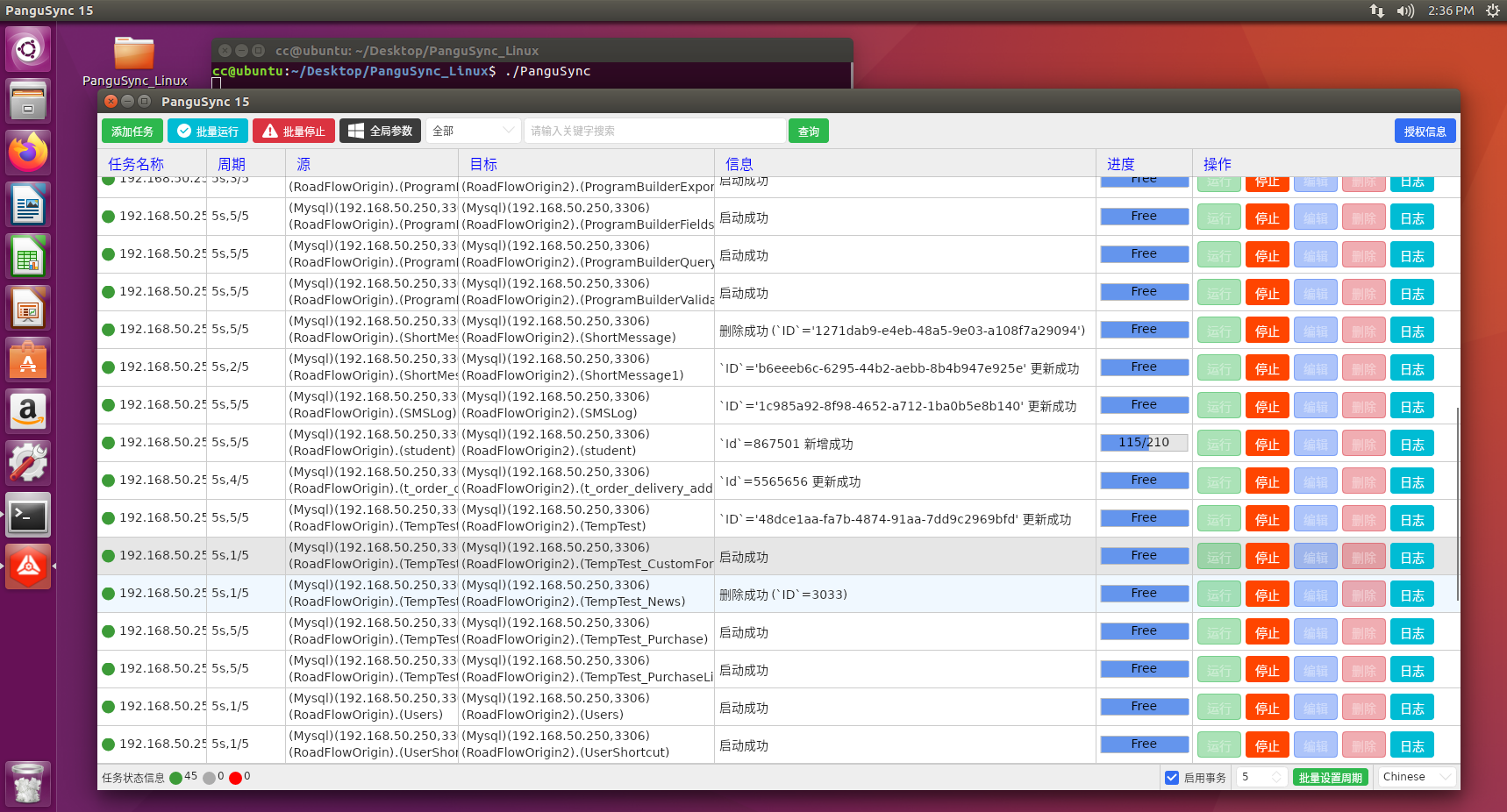Image resolution: width=1507 pixels, height=812 pixels.
Task: Open global parameters button with Windows icon
Action: coord(380,131)
